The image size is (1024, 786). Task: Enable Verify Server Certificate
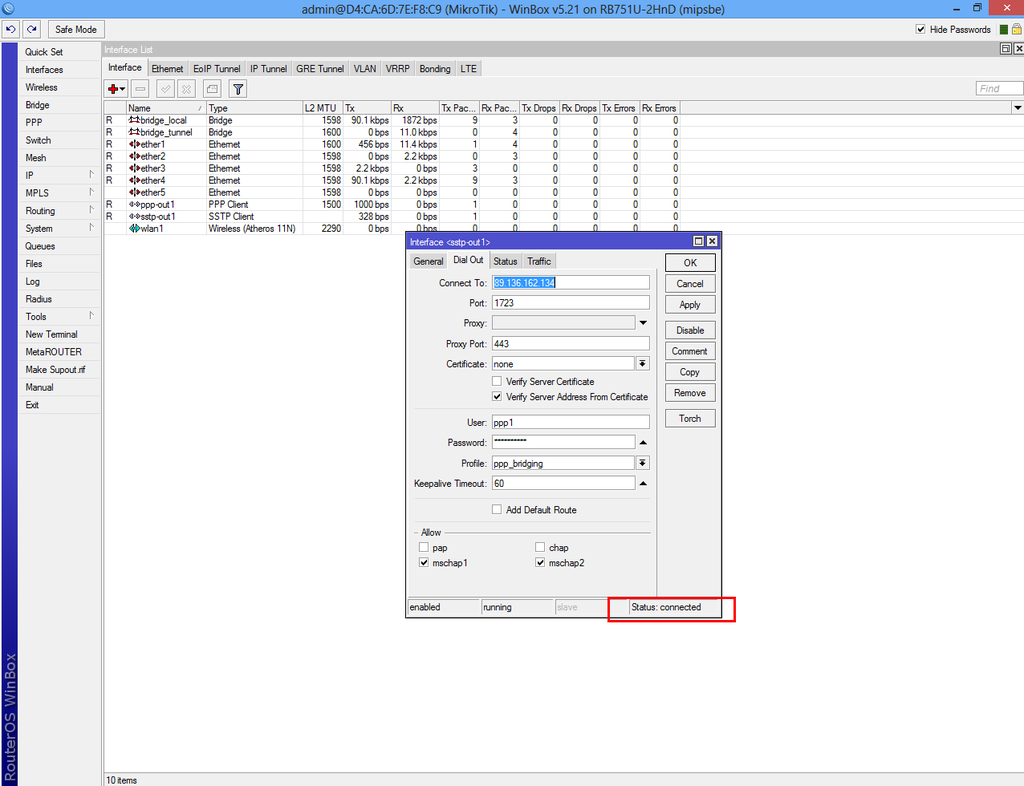[496, 381]
